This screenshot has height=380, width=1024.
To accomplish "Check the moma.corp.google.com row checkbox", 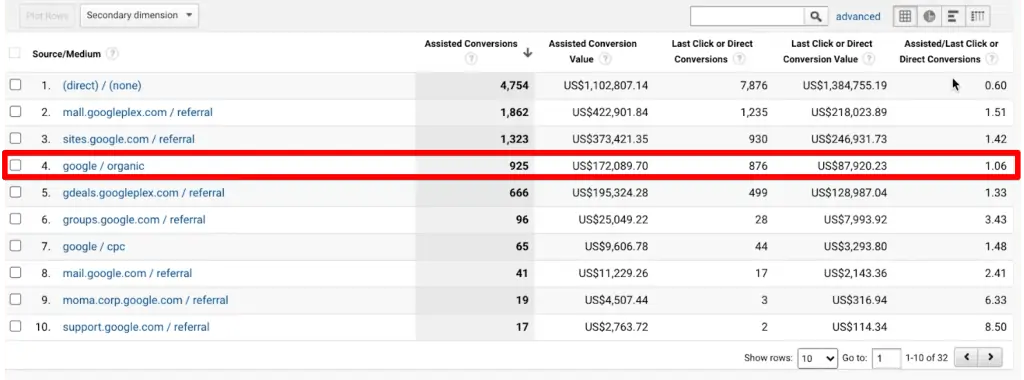I will 15,300.
